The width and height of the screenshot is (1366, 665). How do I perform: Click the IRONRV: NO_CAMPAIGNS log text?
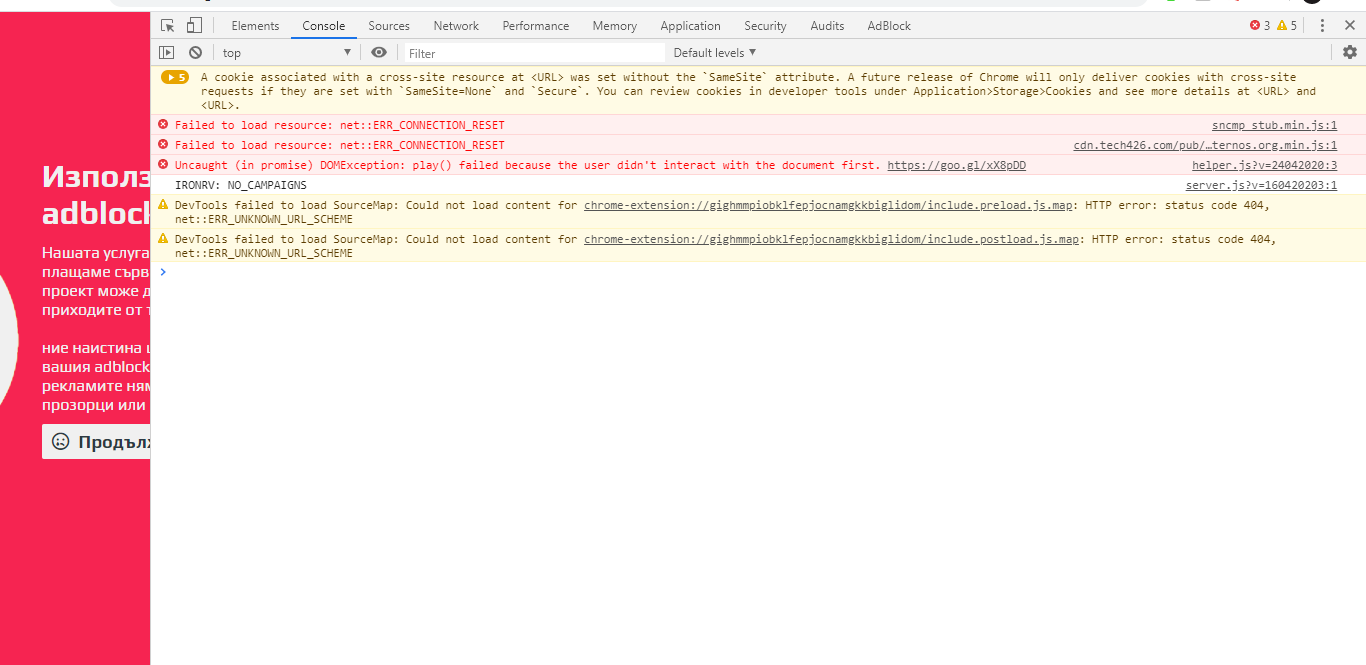tap(240, 185)
